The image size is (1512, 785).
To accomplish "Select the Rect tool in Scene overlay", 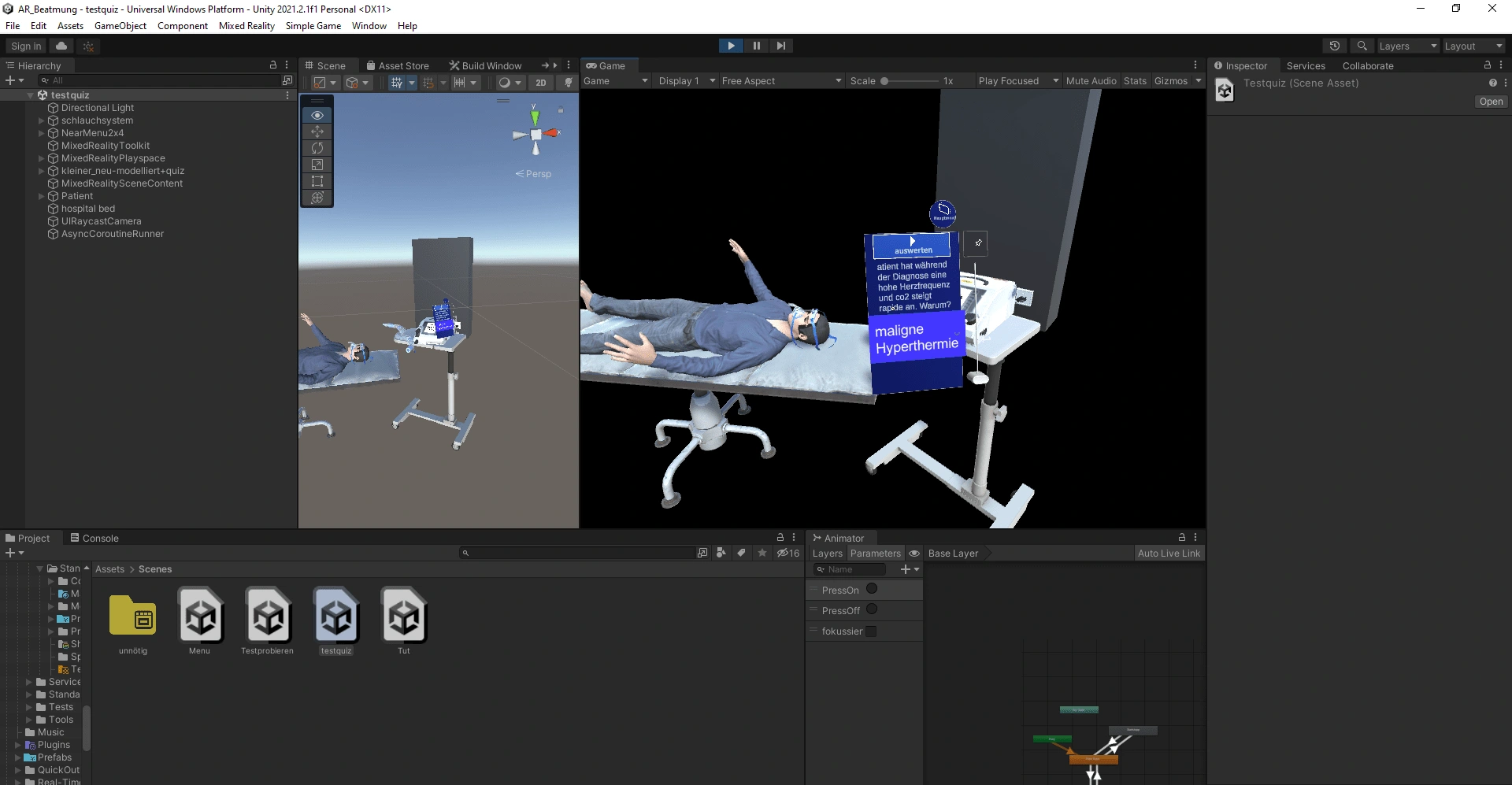I will 317,181.
